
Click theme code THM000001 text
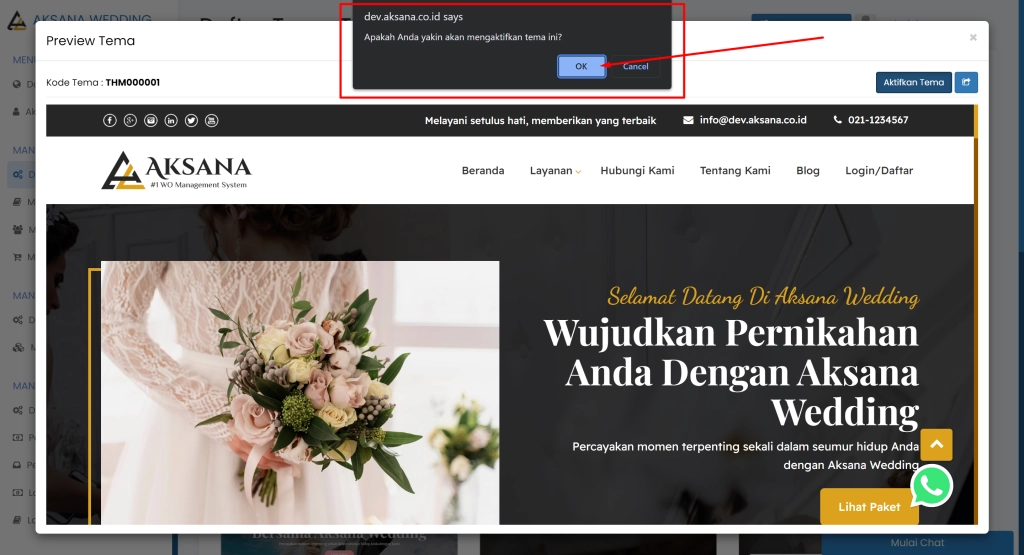click(x=133, y=82)
